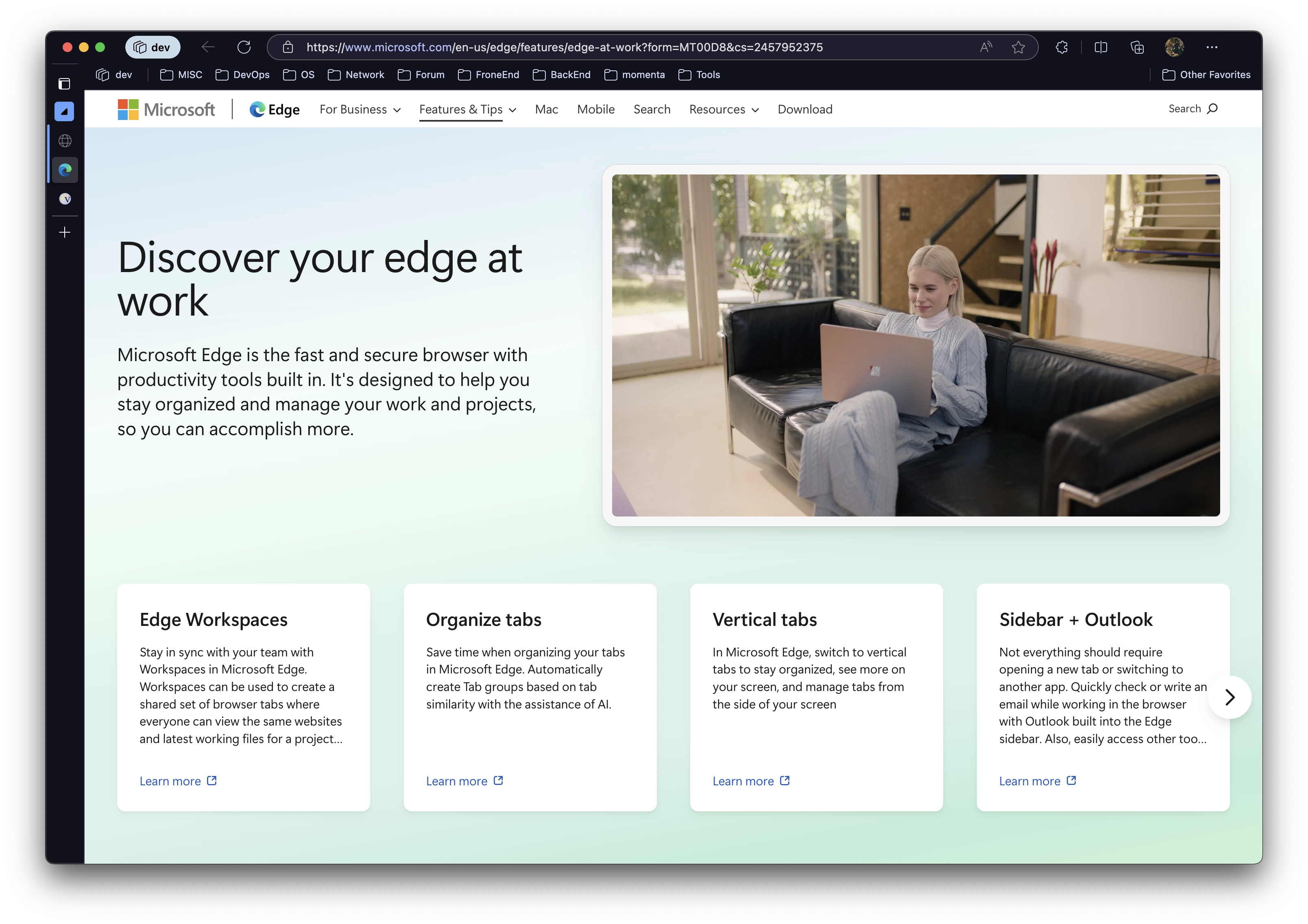1308x924 pixels.
Task: Reload the current page
Action: pos(244,47)
